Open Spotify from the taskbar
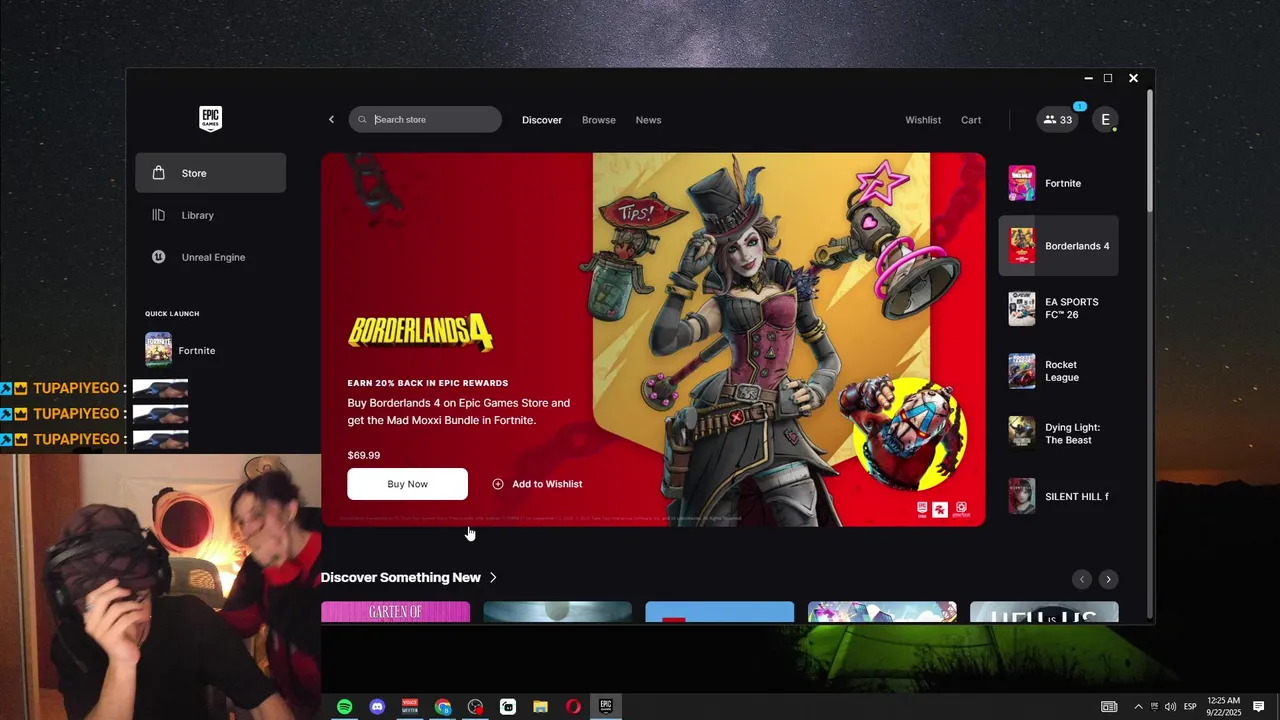1280x720 pixels. pyautogui.click(x=344, y=707)
